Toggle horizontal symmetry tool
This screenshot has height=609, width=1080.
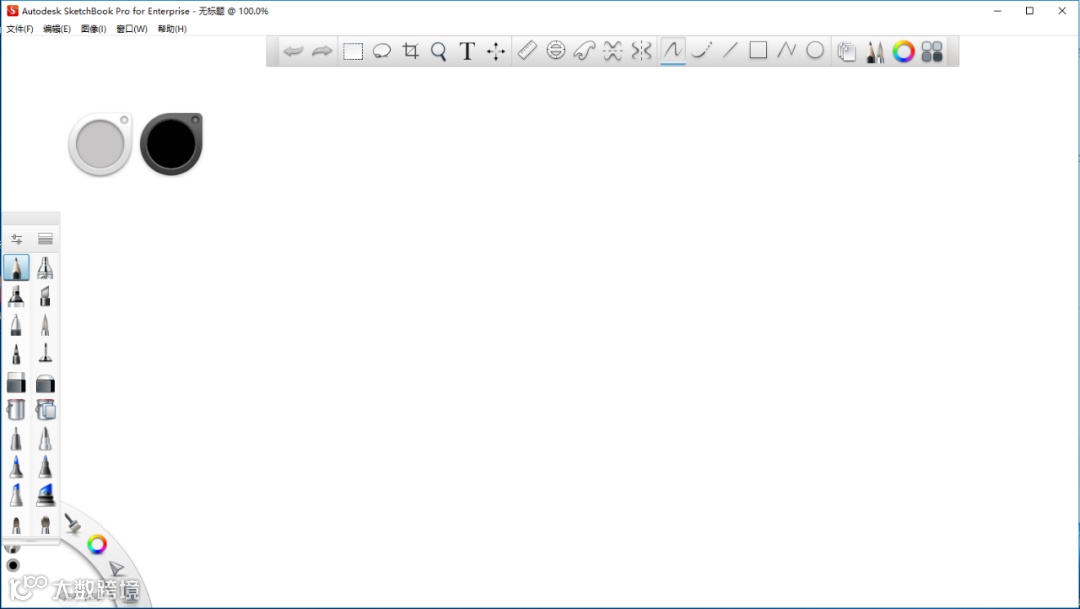point(612,51)
